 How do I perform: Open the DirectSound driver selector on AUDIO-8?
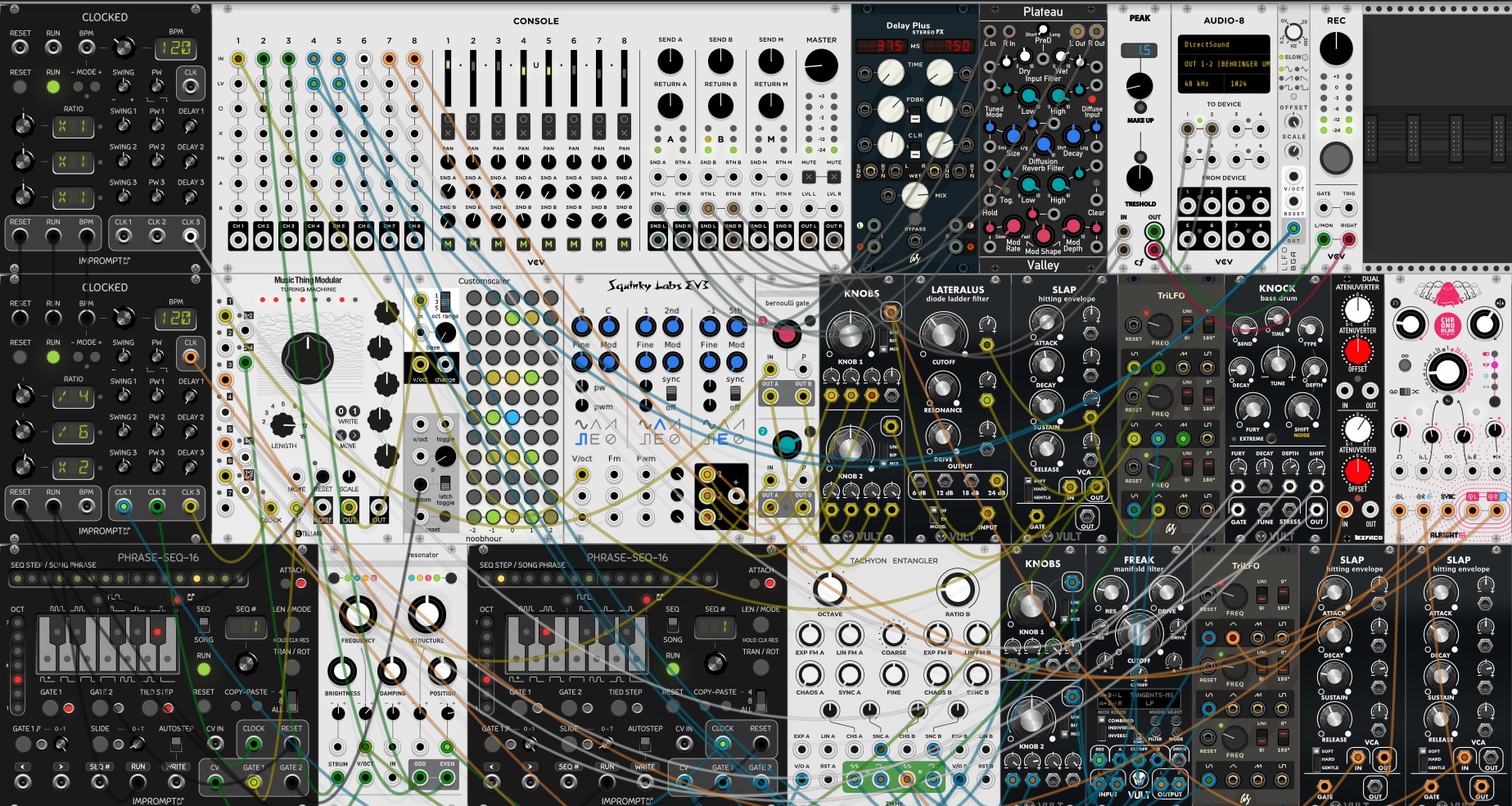1224,44
